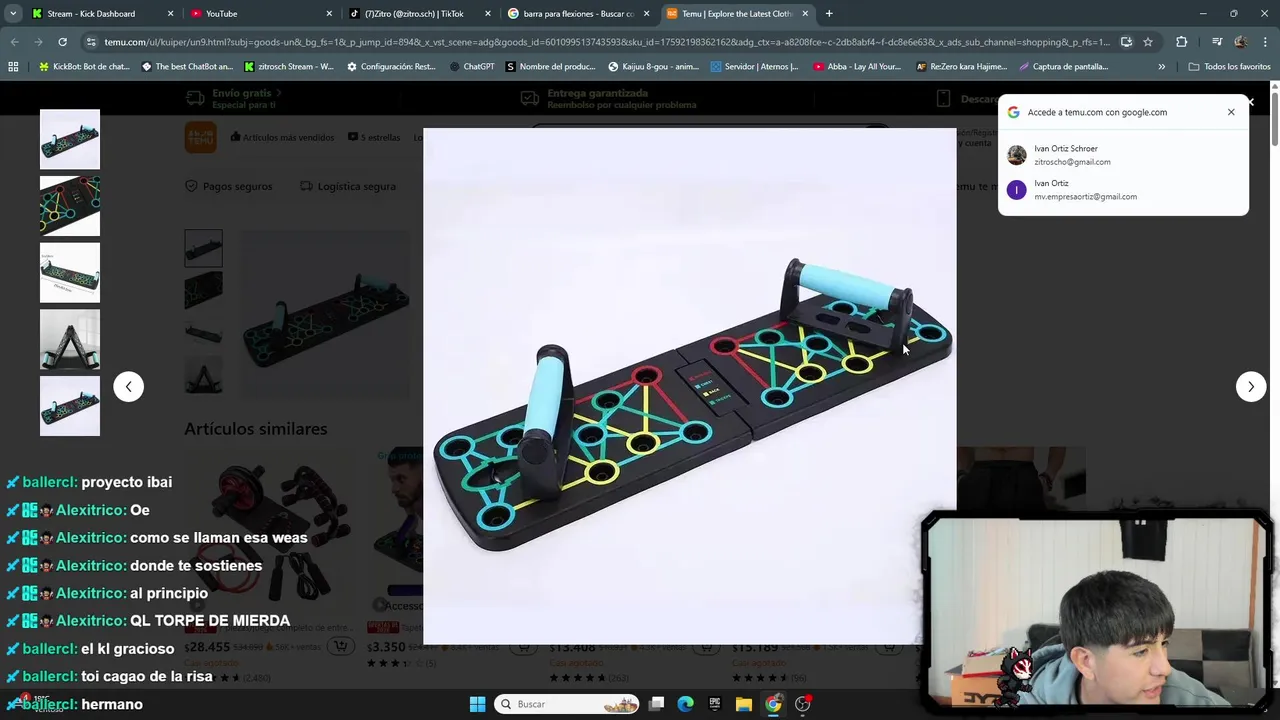Screen dimensions: 1280x720
Task: Reload the Temu page
Action: click(62, 42)
